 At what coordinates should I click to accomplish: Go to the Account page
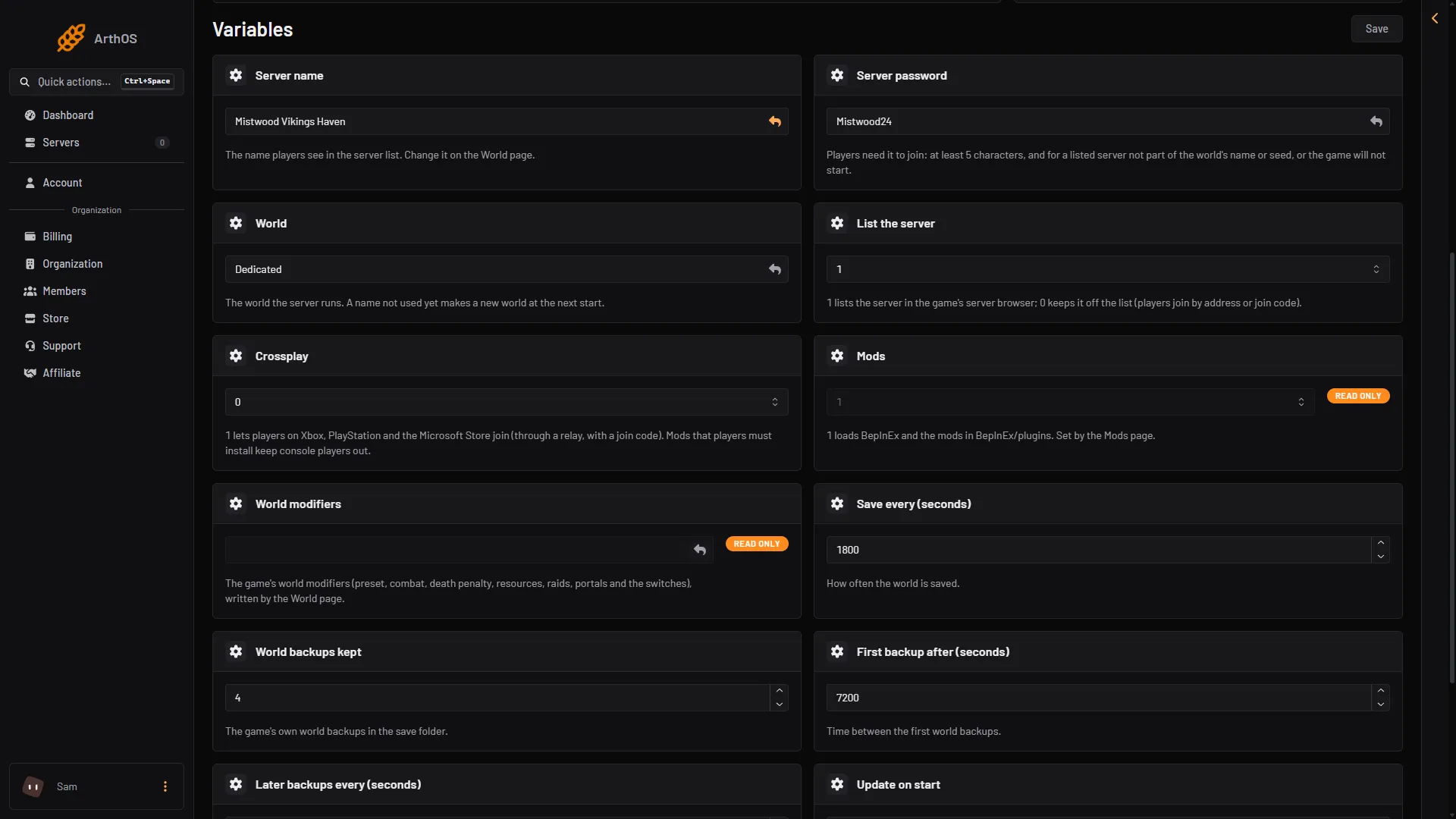click(x=96, y=183)
